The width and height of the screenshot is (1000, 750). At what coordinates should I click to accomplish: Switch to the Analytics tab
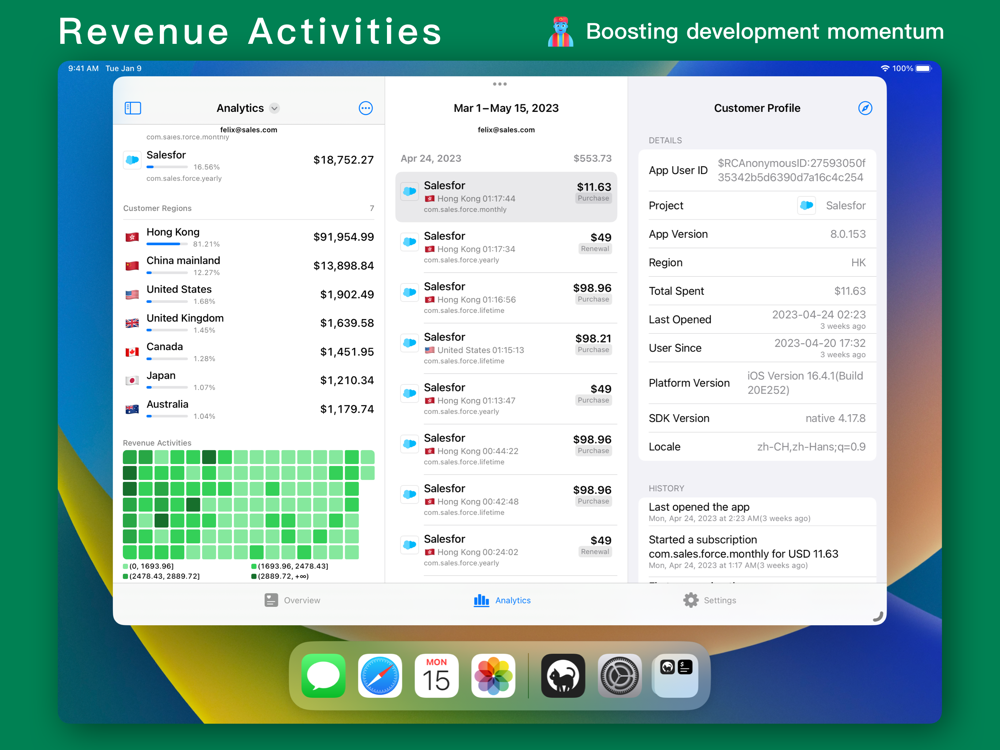click(502, 600)
